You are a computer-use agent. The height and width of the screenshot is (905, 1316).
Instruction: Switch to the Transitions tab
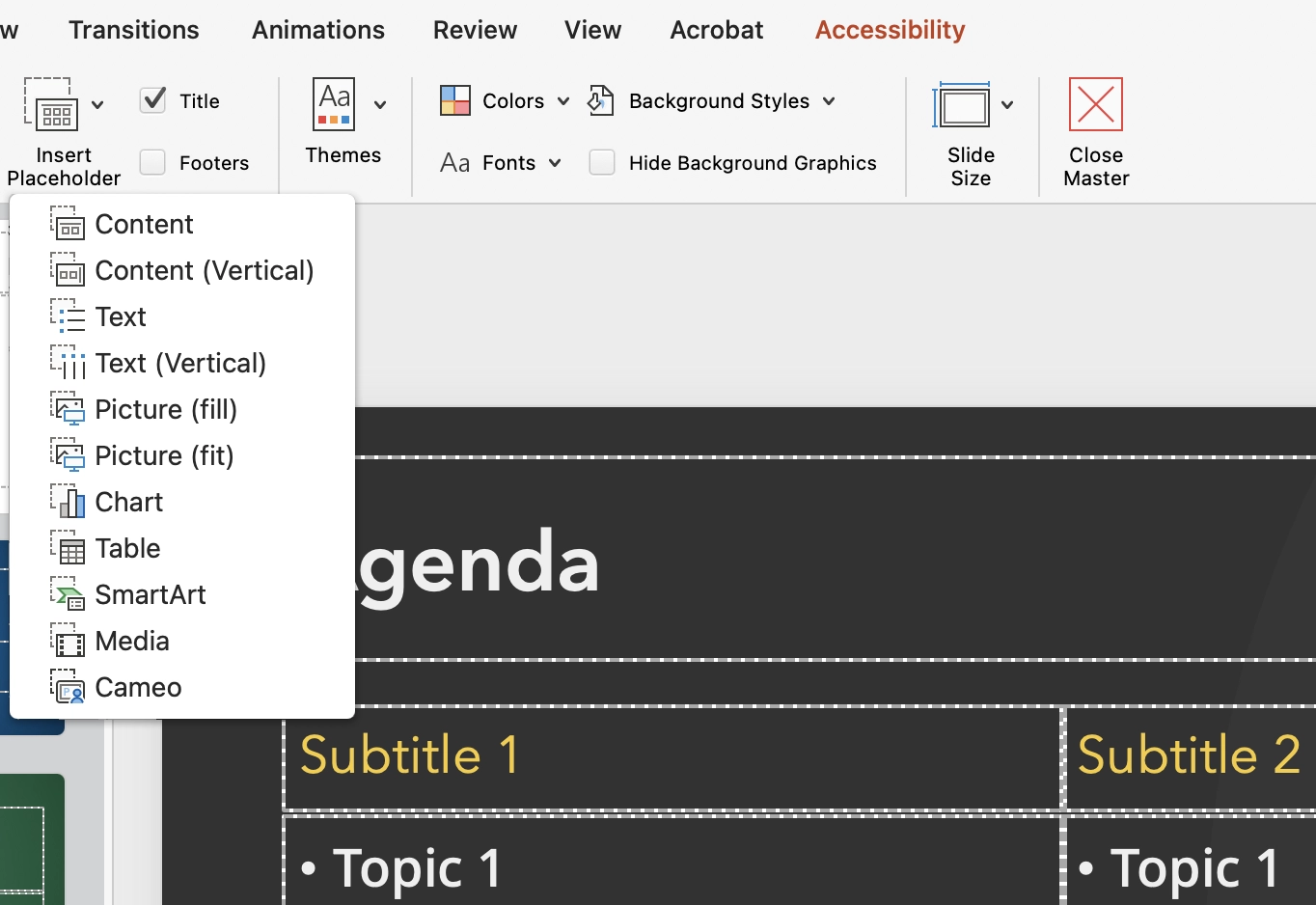pyautogui.click(x=134, y=30)
